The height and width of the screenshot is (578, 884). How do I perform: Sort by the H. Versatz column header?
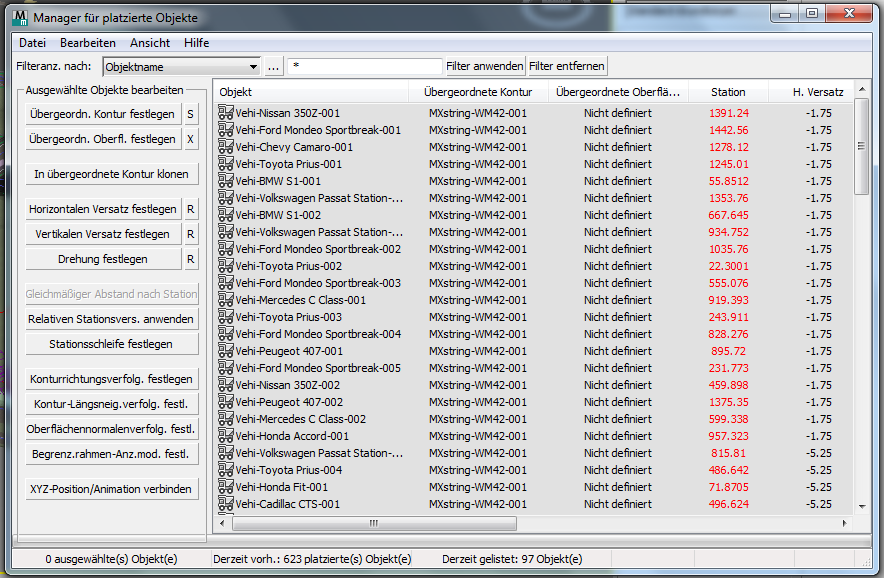coord(812,92)
